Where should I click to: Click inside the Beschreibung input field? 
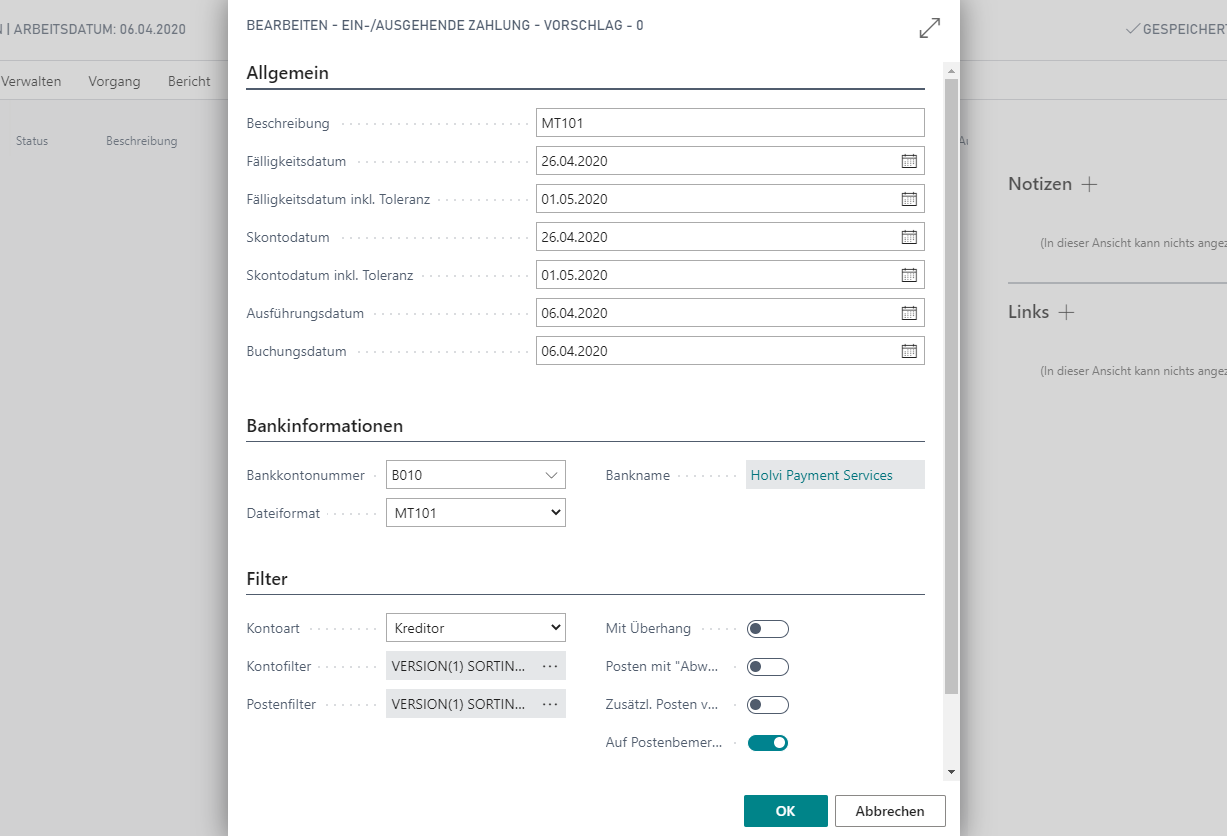point(730,122)
